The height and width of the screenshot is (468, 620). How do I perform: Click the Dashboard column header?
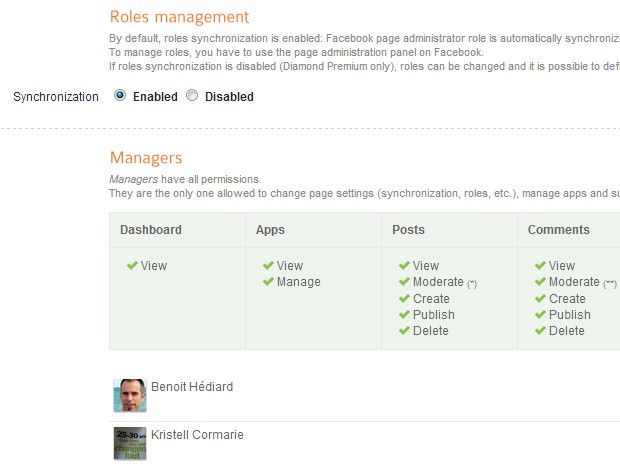click(151, 230)
